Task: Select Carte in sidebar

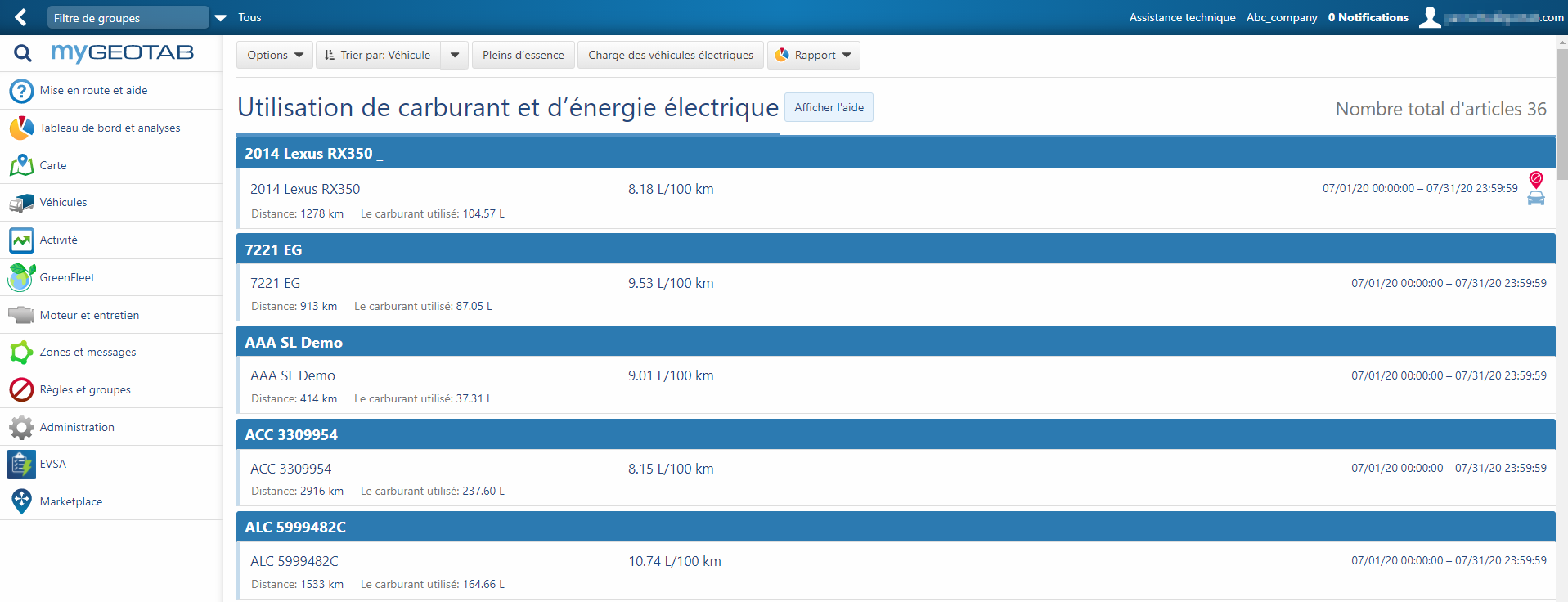Action: pos(111,165)
